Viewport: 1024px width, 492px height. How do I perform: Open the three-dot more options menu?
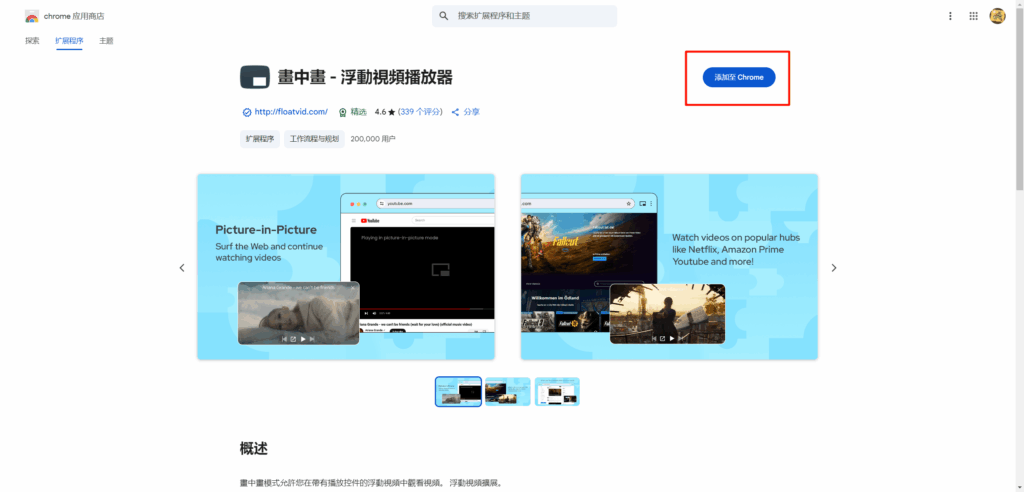coord(950,16)
